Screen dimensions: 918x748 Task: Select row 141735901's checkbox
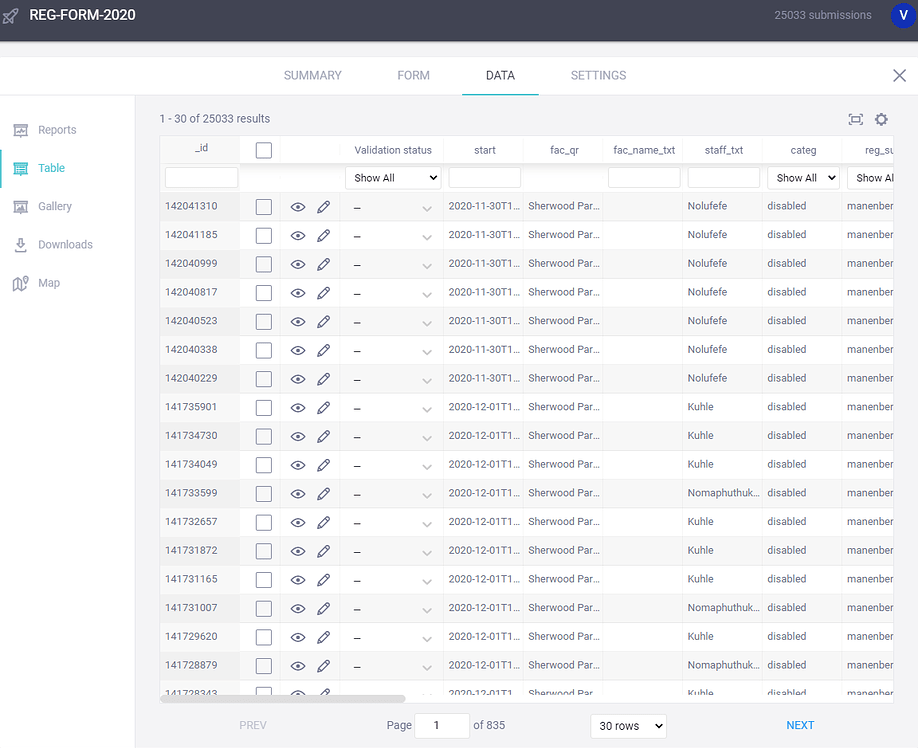tap(265, 407)
